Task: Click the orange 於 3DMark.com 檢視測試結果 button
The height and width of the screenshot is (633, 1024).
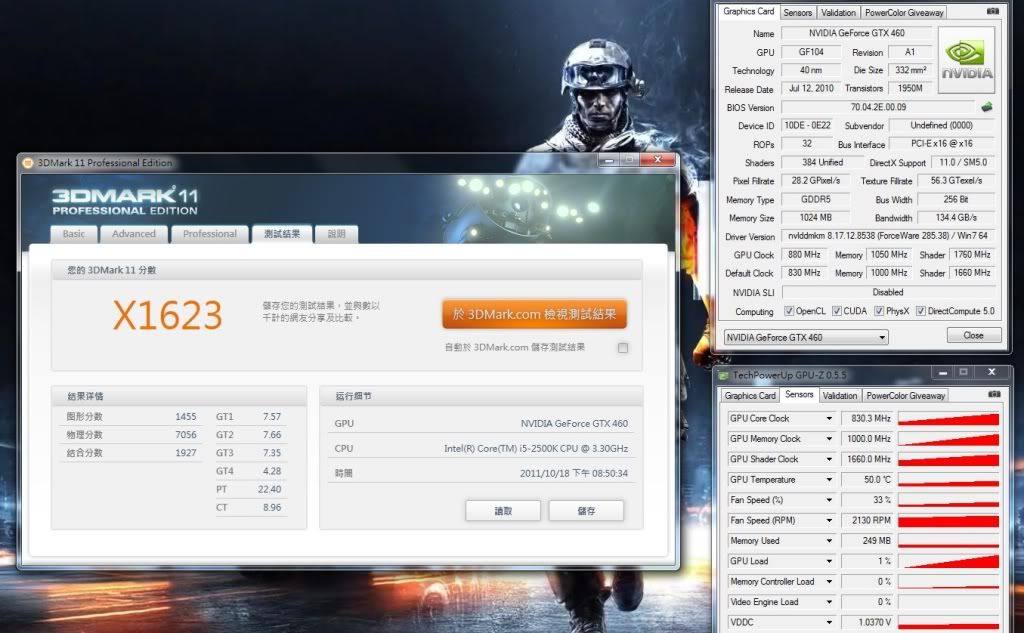Action: pos(534,314)
